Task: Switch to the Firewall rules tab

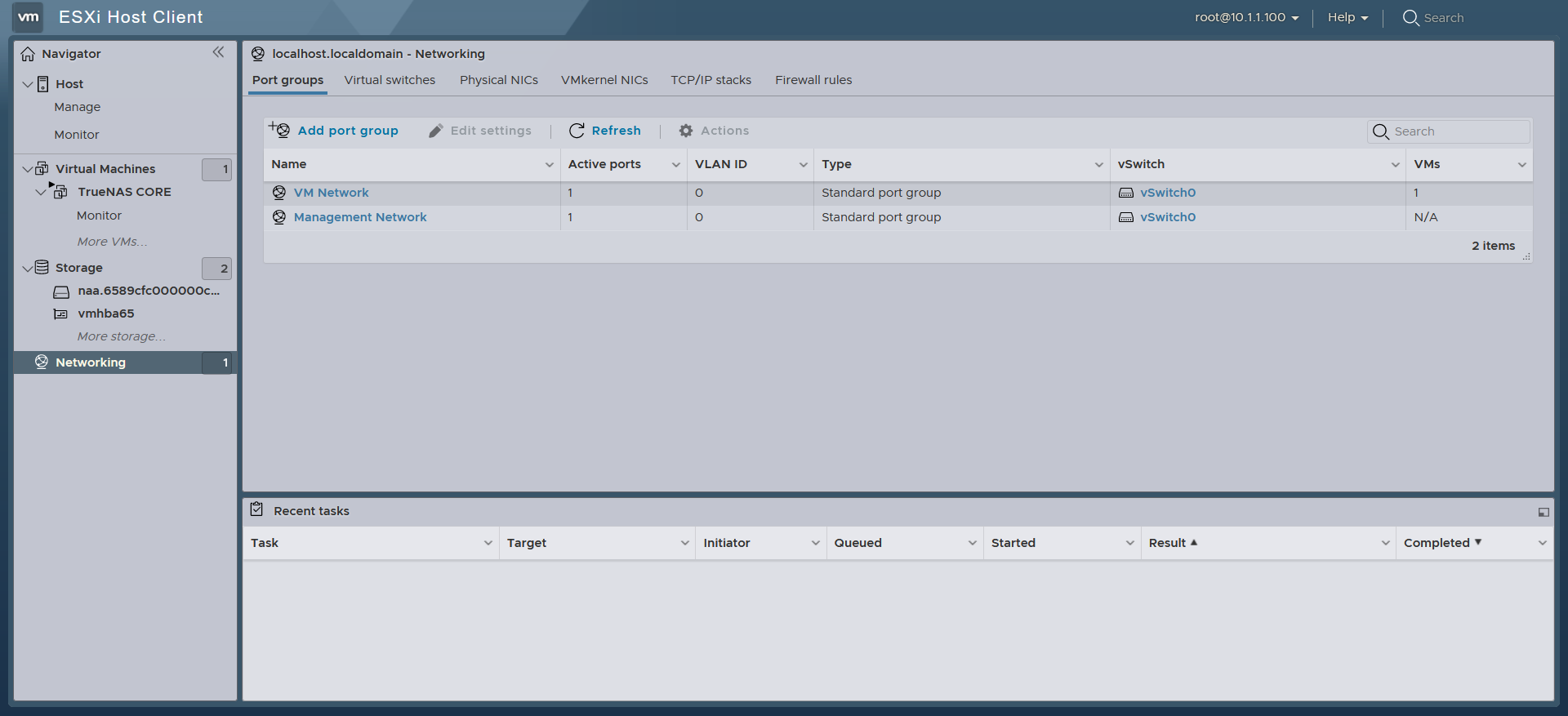Action: point(813,80)
